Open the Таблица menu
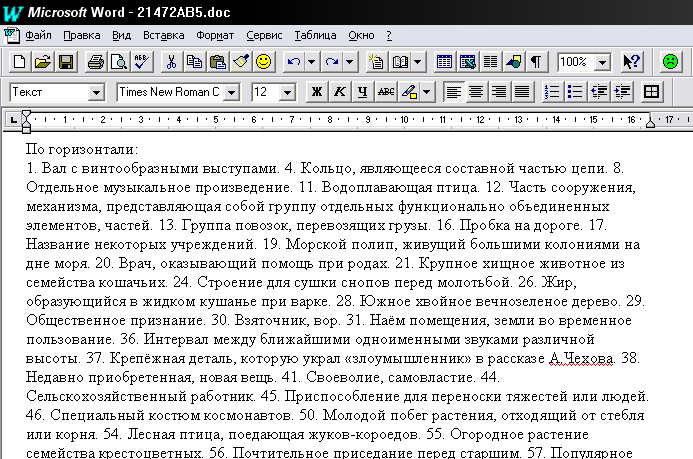Viewport: 693px width, 459px height. point(316,35)
